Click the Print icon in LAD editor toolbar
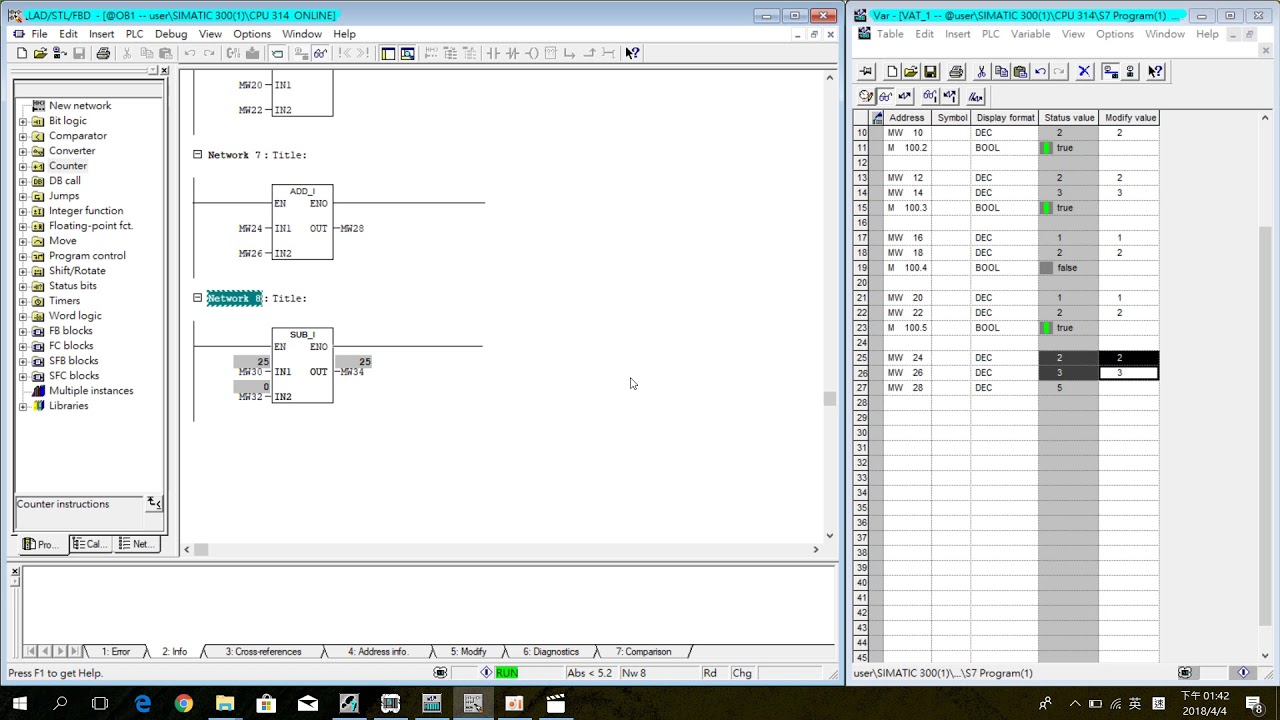The height and width of the screenshot is (720, 1280). [103, 53]
